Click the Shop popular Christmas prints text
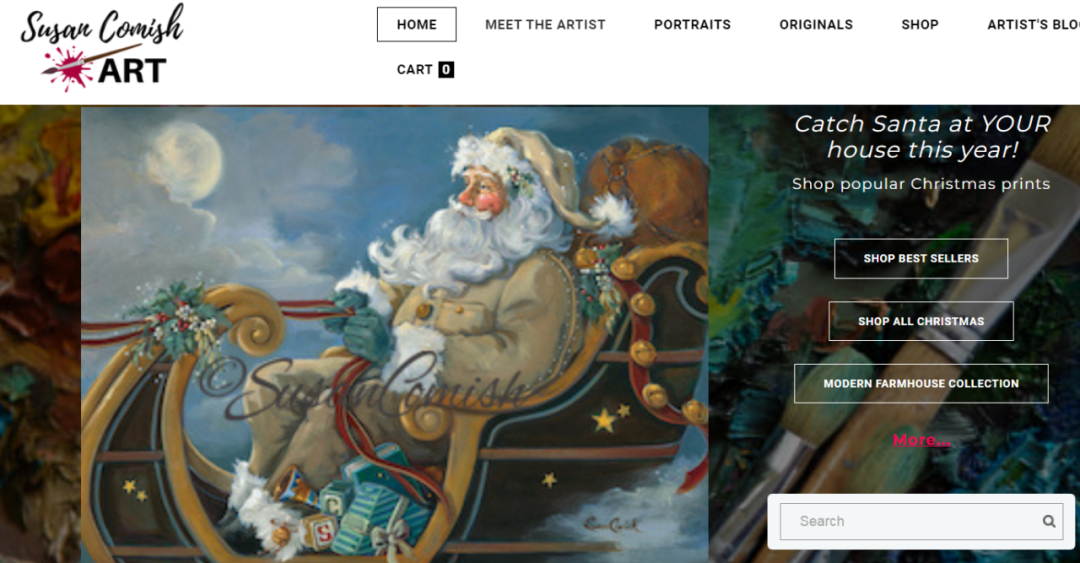 pyautogui.click(x=921, y=184)
